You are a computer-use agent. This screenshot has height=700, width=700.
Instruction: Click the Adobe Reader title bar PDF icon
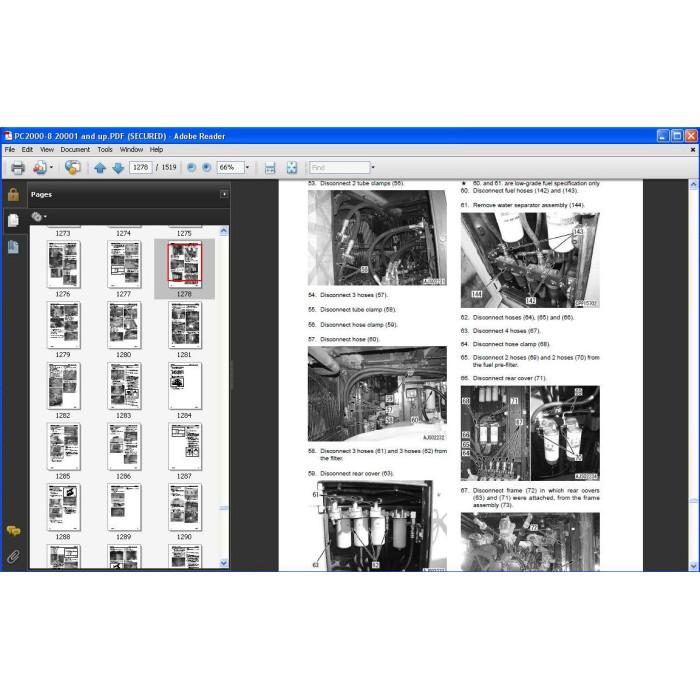coord(8,136)
